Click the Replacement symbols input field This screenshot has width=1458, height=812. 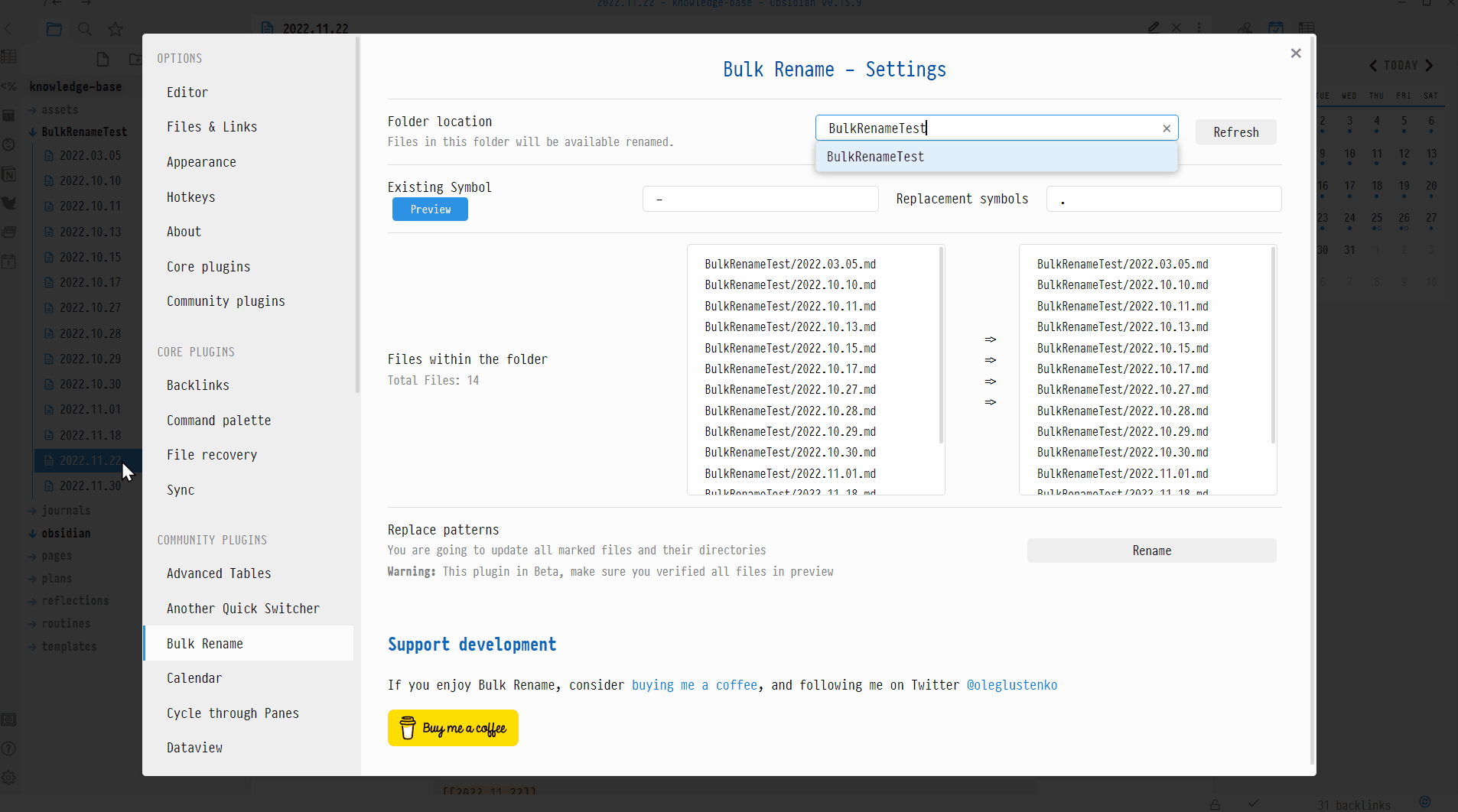coord(1163,199)
